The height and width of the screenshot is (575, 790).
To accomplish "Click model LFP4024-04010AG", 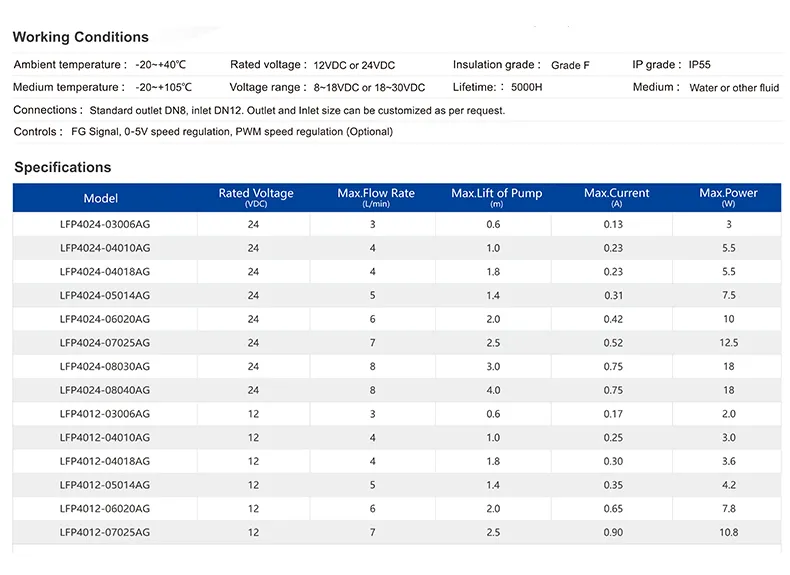I will tap(105, 248).
